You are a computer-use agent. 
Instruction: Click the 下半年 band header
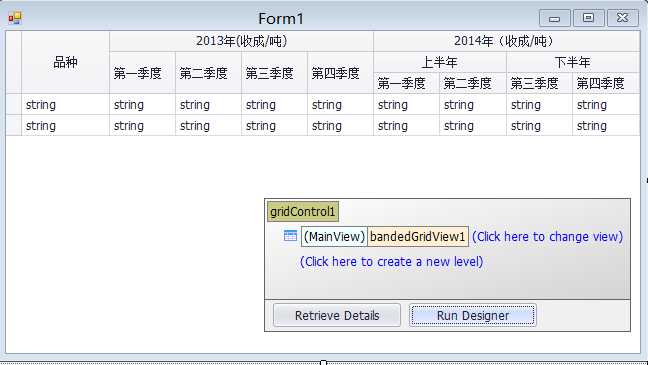click(x=573, y=62)
